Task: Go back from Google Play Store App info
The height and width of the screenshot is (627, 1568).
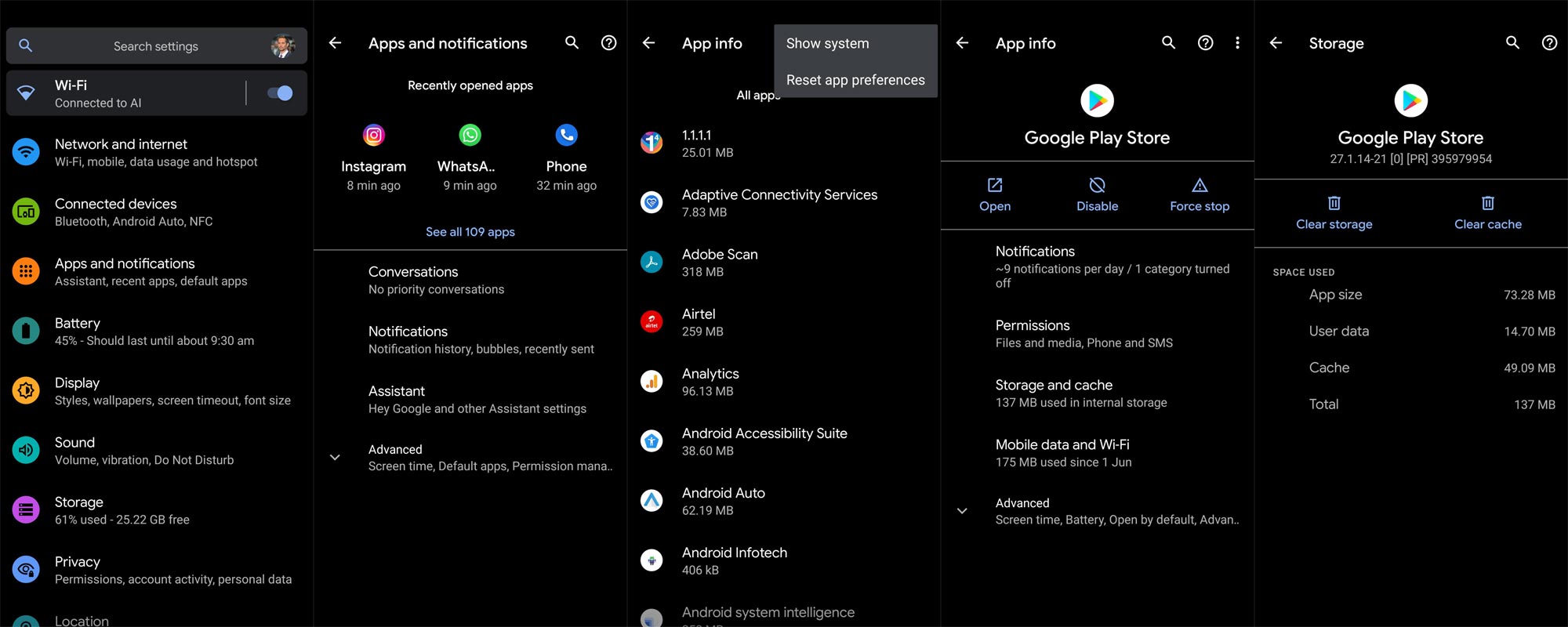Action: (962, 43)
